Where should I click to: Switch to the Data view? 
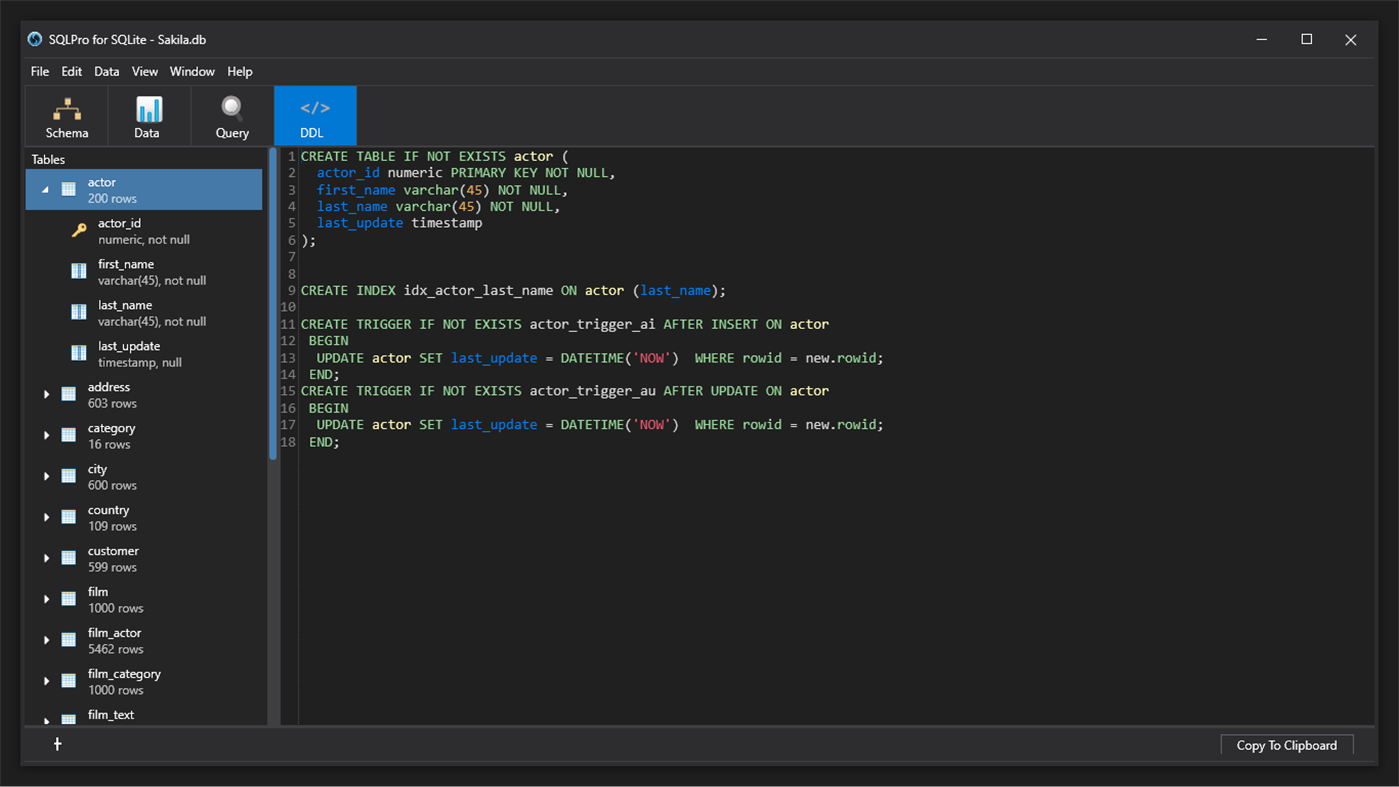[x=147, y=116]
